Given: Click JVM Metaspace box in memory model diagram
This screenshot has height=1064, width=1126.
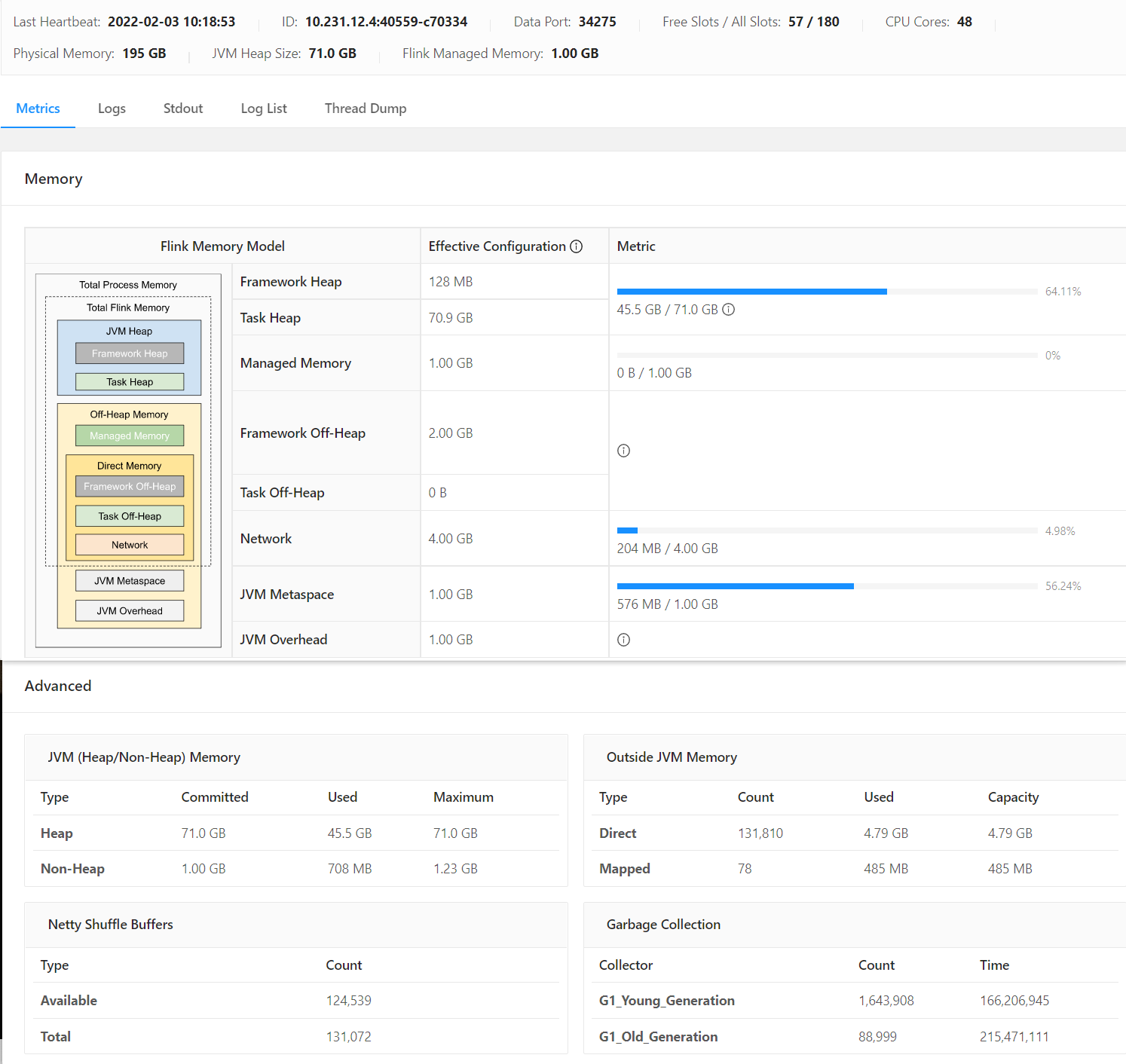Looking at the screenshot, I should pyautogui.click(x=130, y=581).
